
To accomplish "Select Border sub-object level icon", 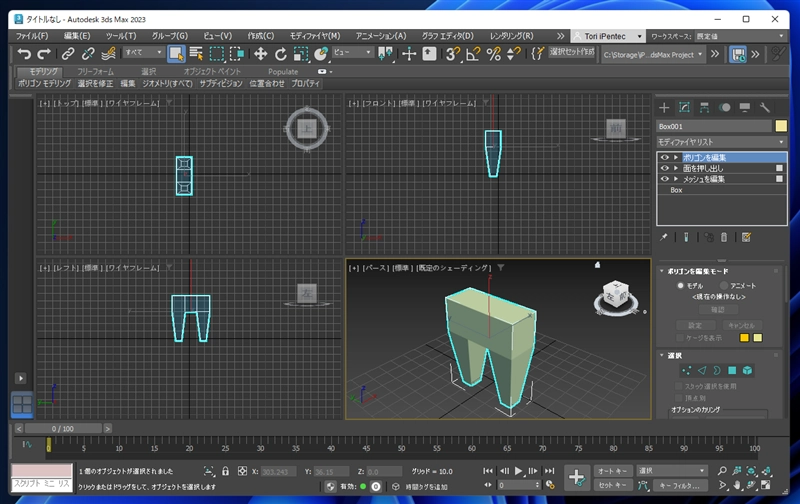I will coord(717,370).
